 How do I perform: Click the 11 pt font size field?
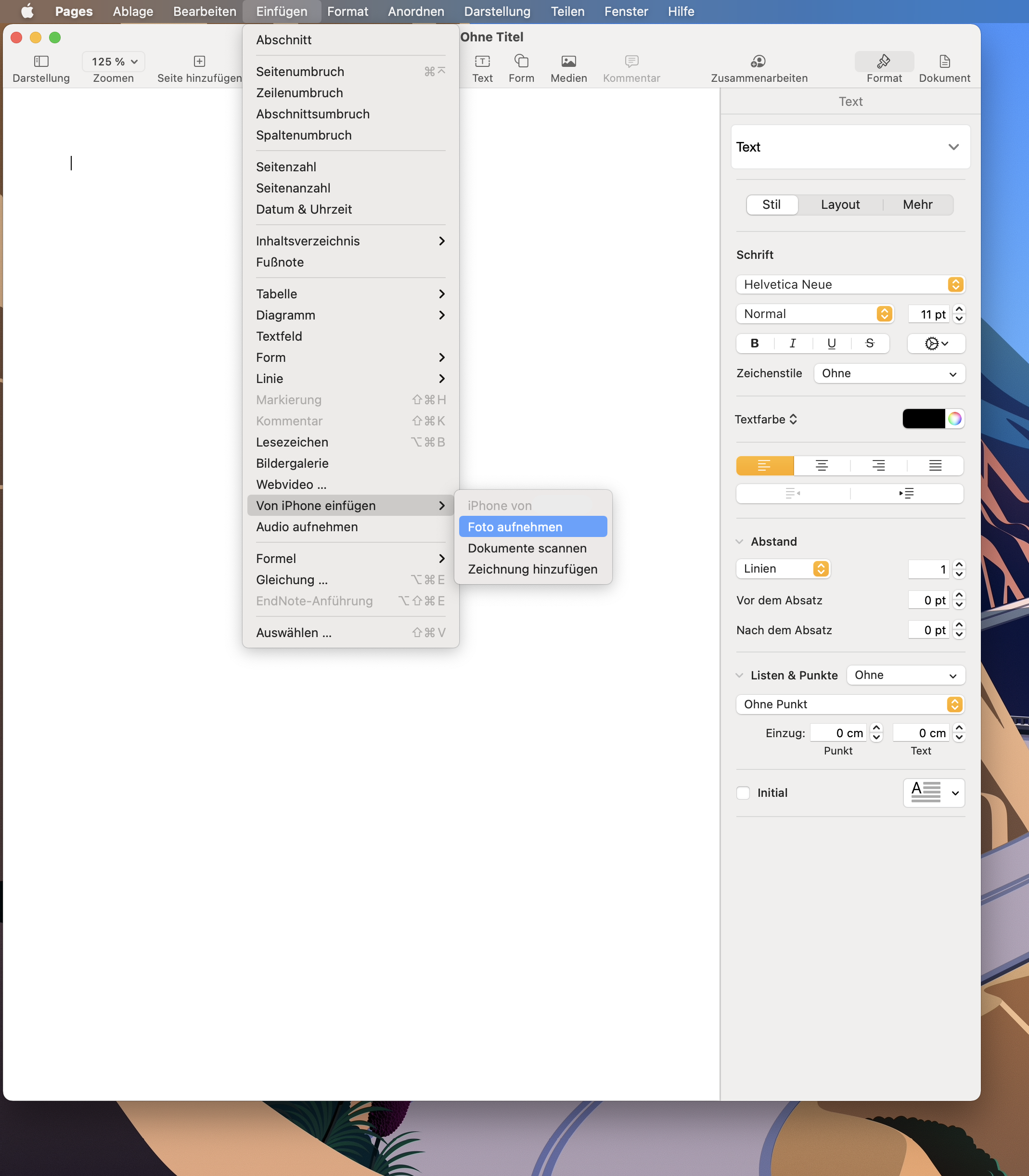pos(927,314)
